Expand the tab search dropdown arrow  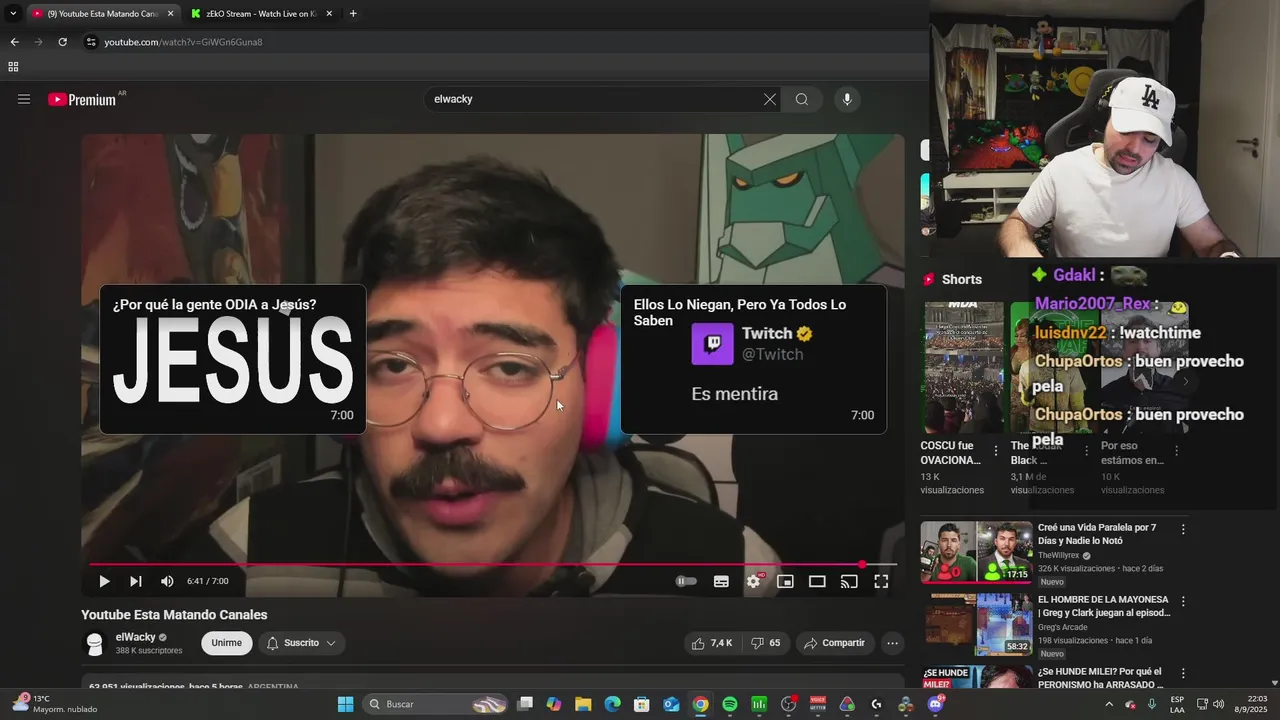pyautogui.click(x=13, y=14)
